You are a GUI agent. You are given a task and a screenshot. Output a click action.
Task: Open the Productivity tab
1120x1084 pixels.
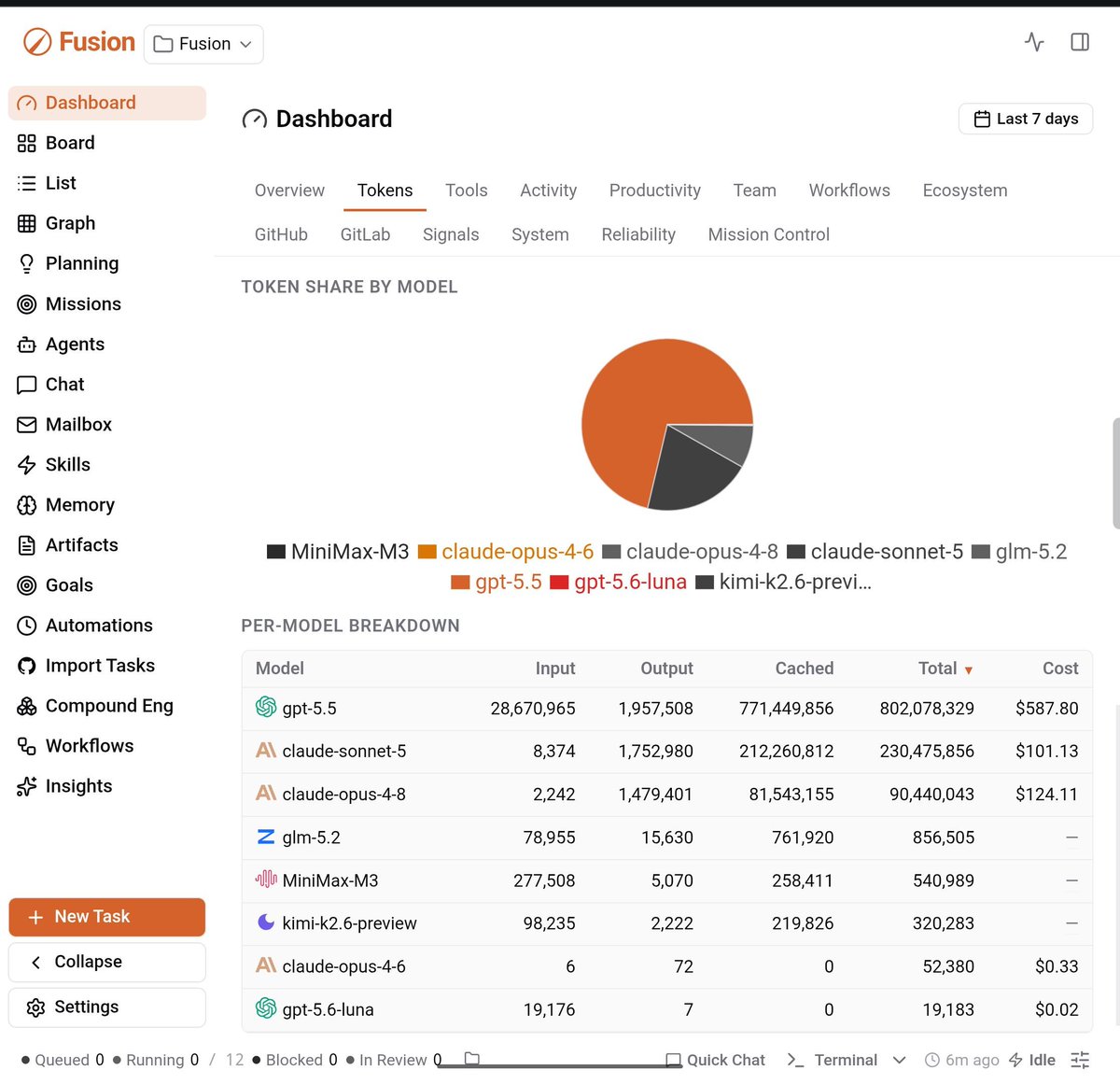655,190
